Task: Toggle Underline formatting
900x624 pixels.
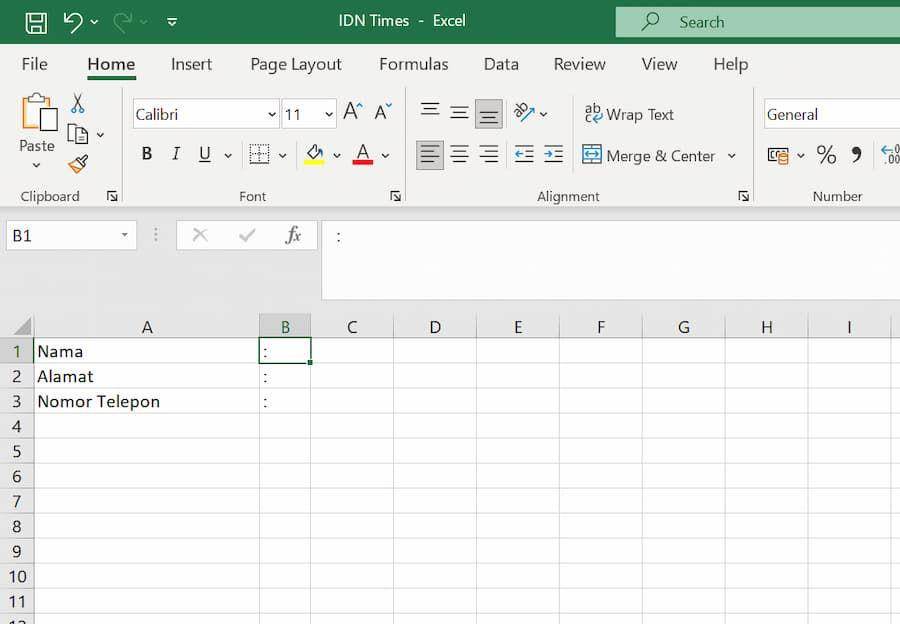Action: [204, 154]
